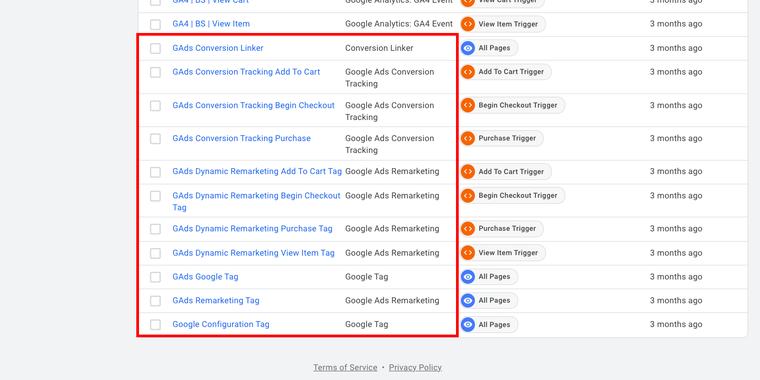Click Purchase Trigger for Conversion Tracking Purchase
The image size is (760, 380).
502,138
